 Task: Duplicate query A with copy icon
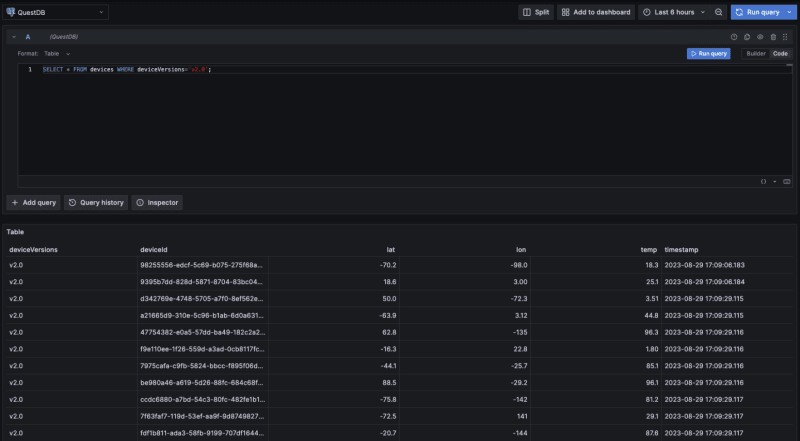747,37
